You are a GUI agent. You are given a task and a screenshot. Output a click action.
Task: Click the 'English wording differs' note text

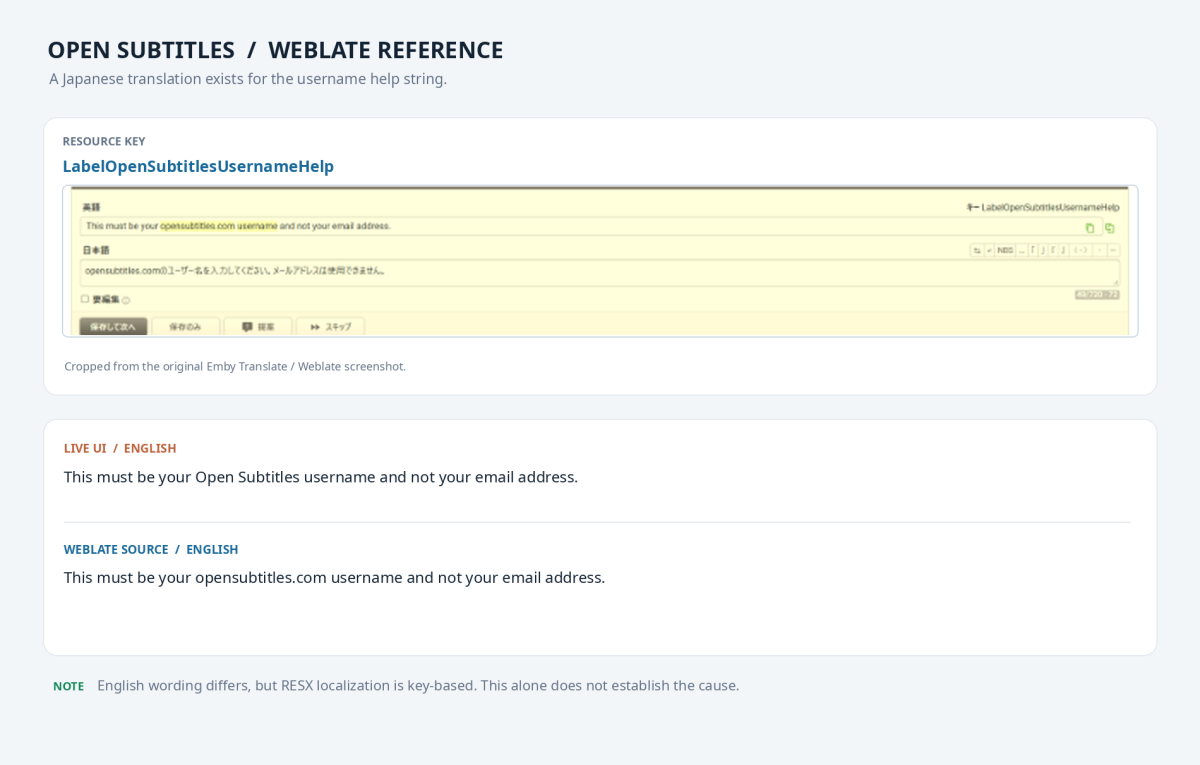pos(418,686)
